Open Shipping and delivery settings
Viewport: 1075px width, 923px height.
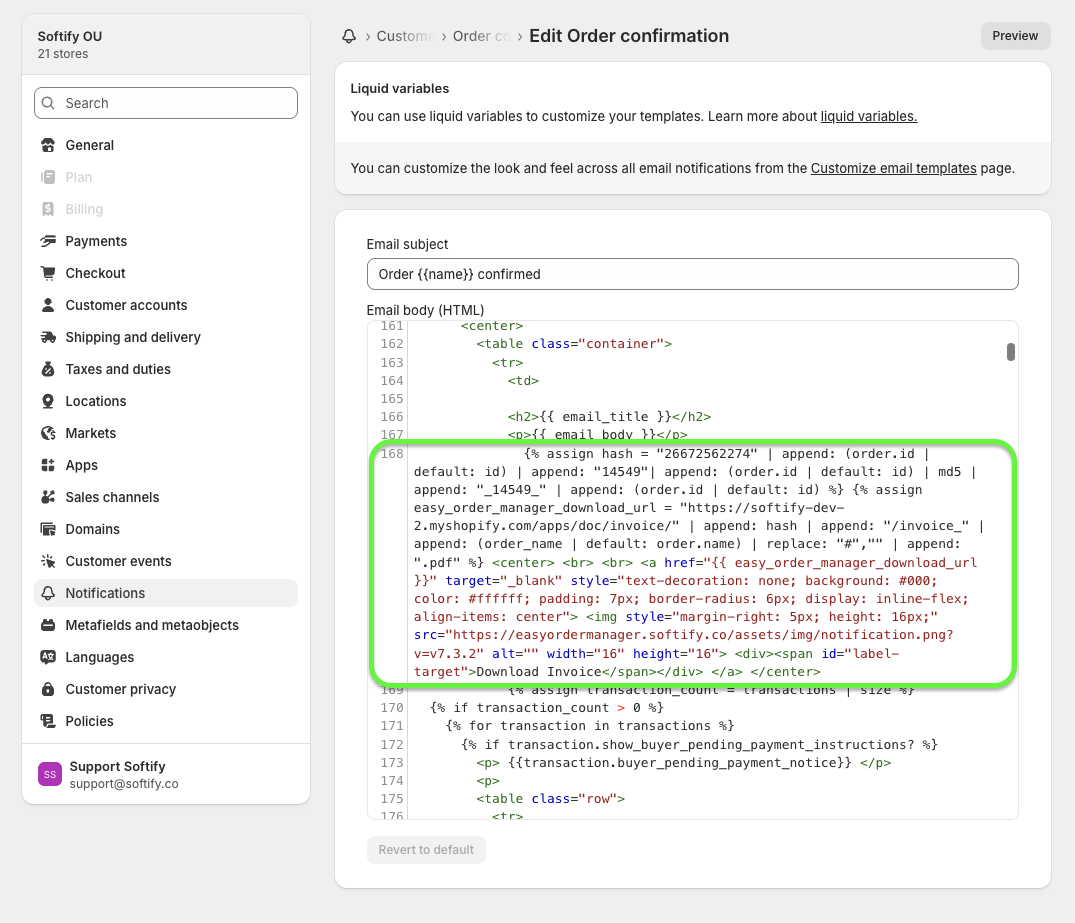pyautogui.click(x=166, y=337)
